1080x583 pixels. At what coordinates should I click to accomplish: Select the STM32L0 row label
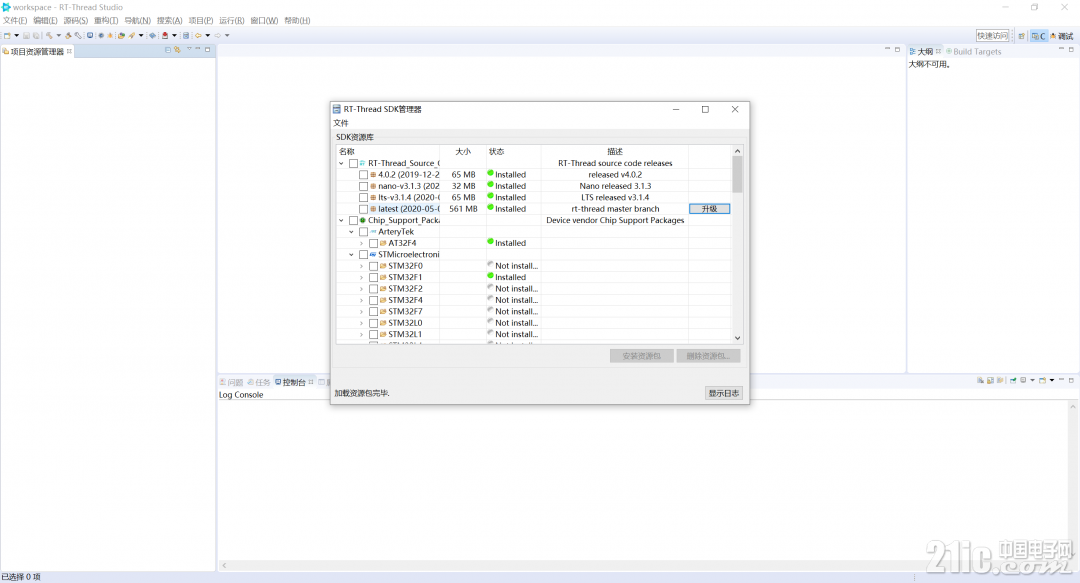click(405, 323)
